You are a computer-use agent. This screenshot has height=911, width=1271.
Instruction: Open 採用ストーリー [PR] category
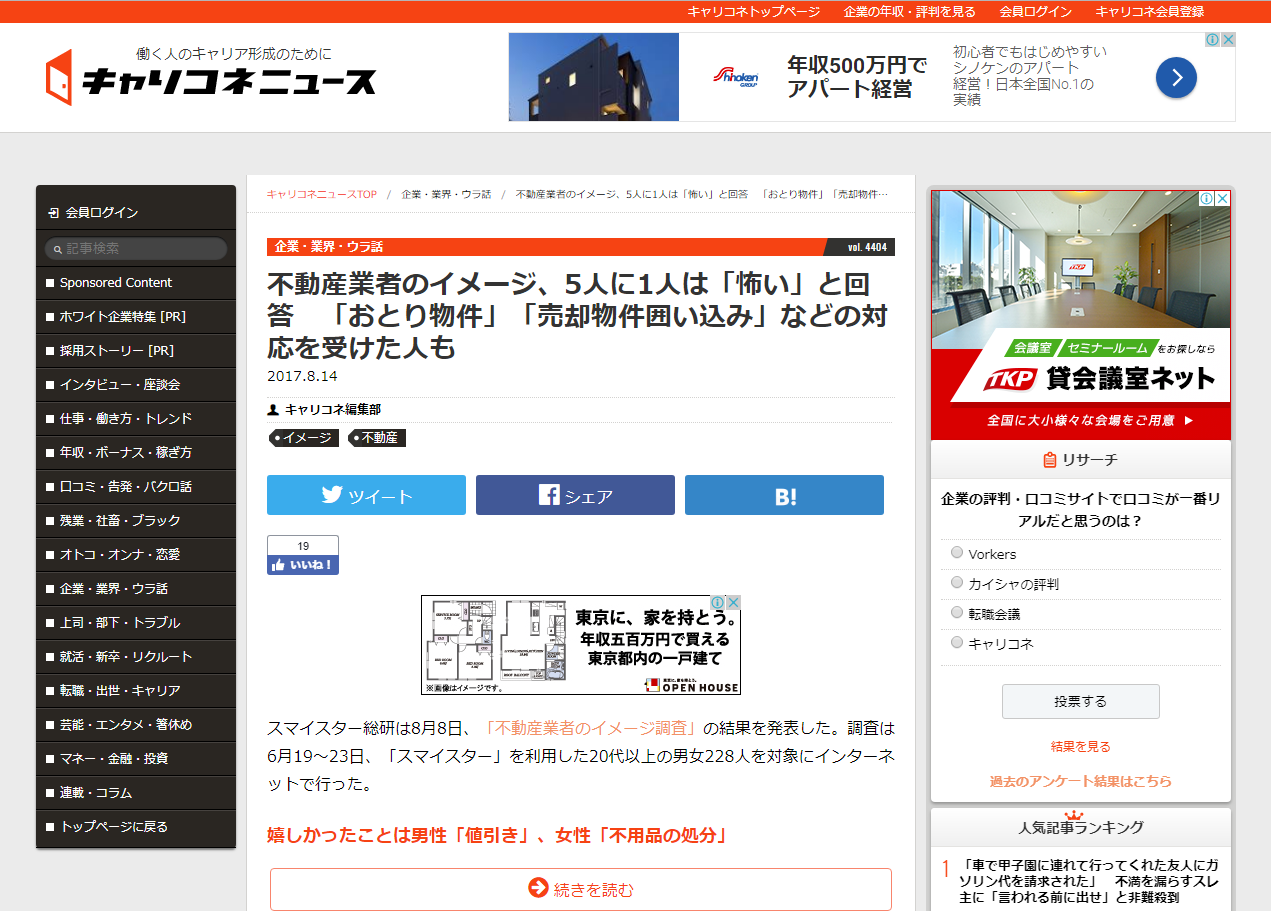(136, 351)
